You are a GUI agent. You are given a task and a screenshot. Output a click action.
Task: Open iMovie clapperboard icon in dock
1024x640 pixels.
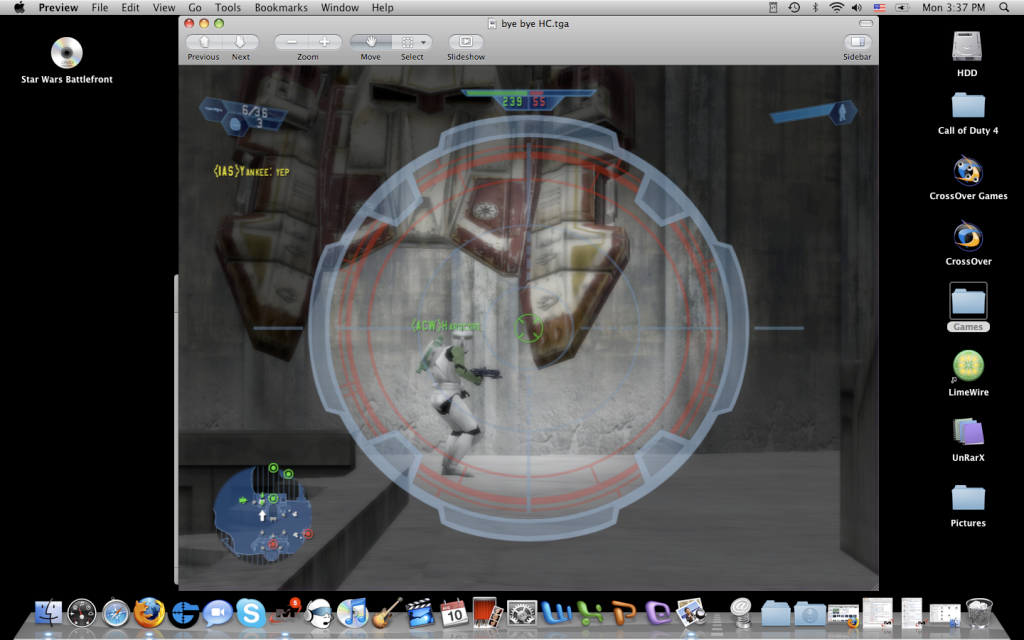tap(420, 613)
